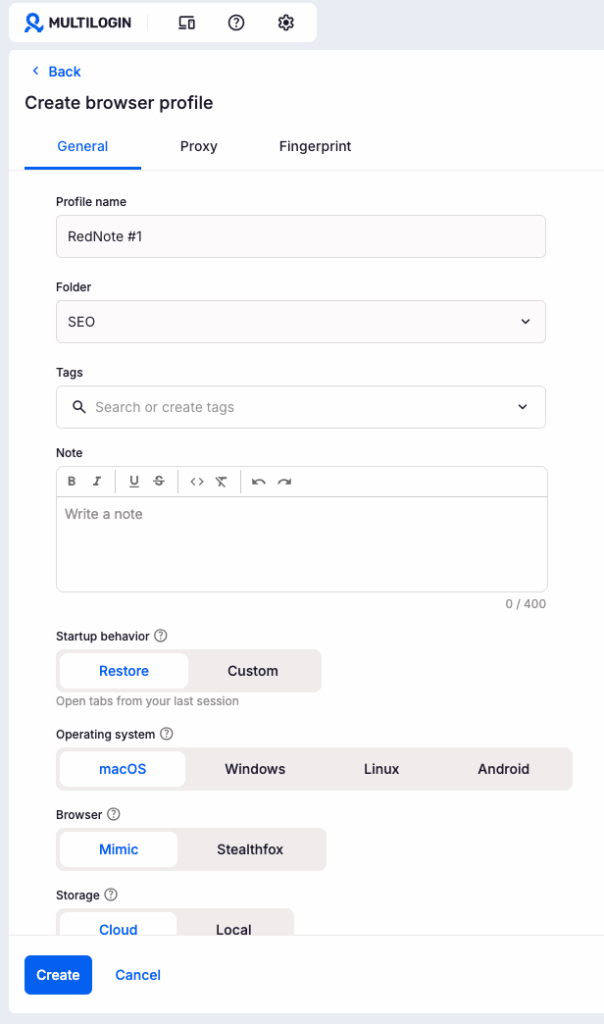Click the clear formatting icon in the note toolbar

click(220, 481)
